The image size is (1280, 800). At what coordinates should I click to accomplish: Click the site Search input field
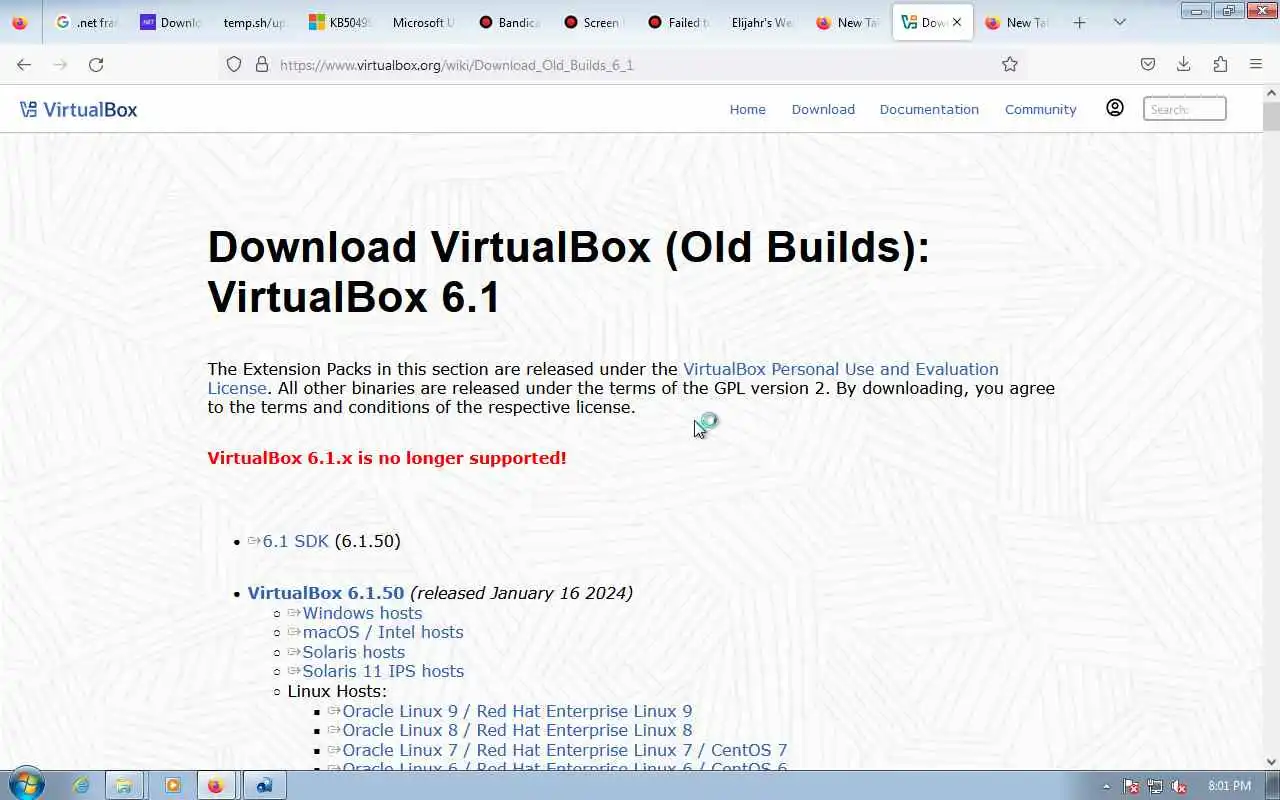click(x=1184, y=109)
